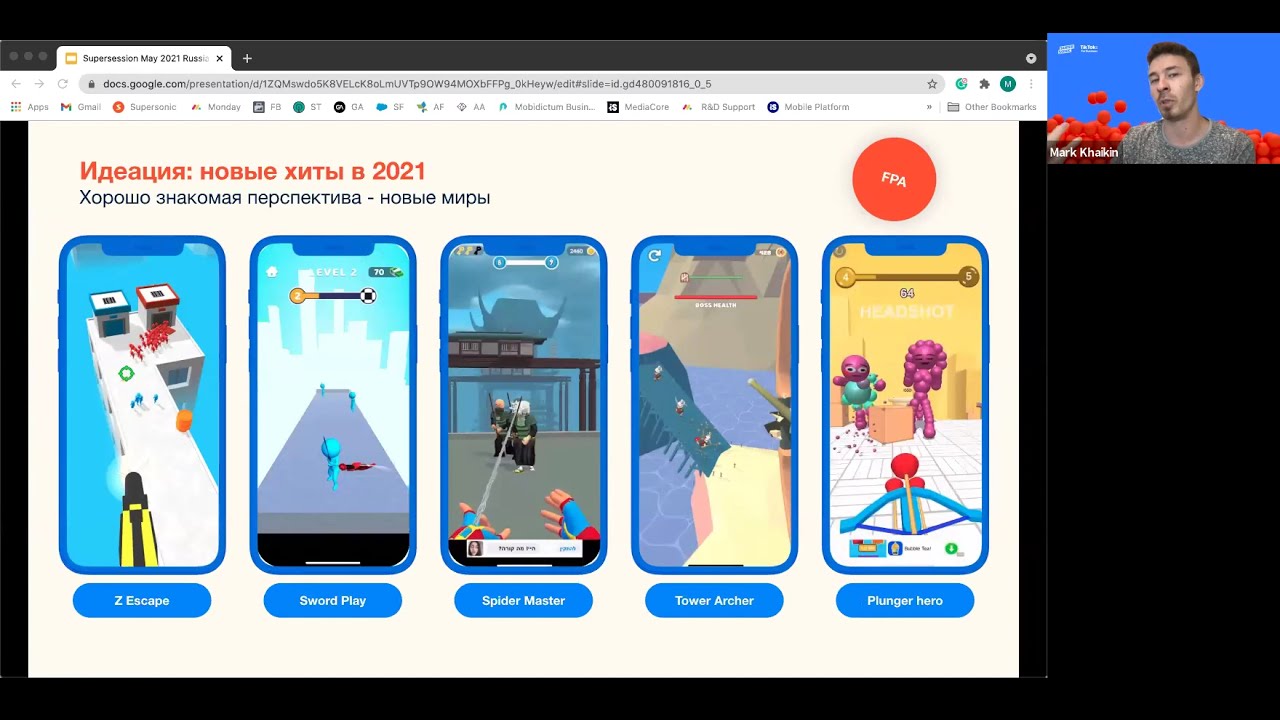Open the SF Salesforce bookmark

click(x=390, y=107)
